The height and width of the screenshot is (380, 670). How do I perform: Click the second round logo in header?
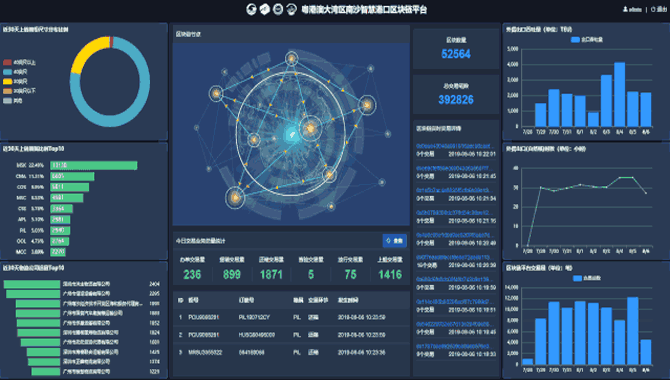pyautogui.click(x=264, y=9)
